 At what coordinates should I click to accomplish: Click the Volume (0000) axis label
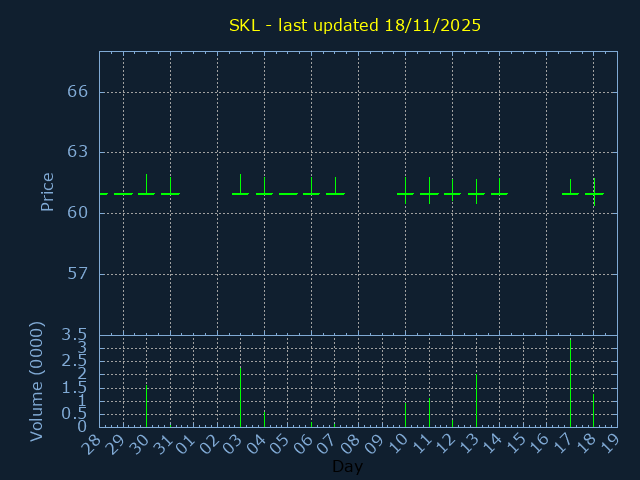(37, 381)
